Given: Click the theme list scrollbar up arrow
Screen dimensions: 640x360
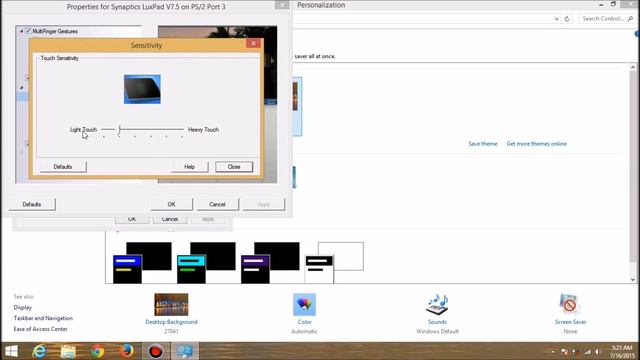Looking at the screenshot, I should (x=633, y=67).
